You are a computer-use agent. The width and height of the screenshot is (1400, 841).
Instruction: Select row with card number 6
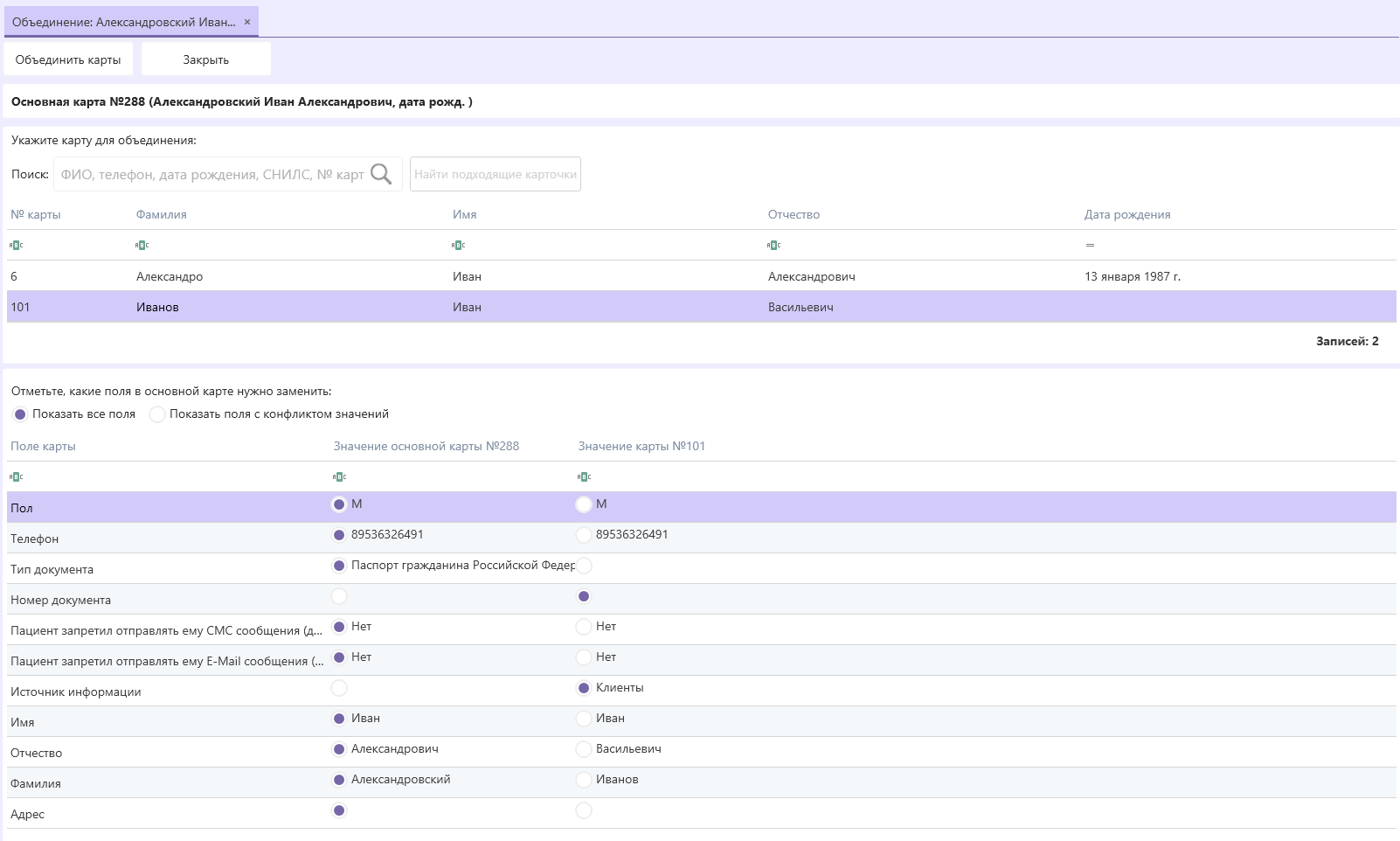(702, 276)
